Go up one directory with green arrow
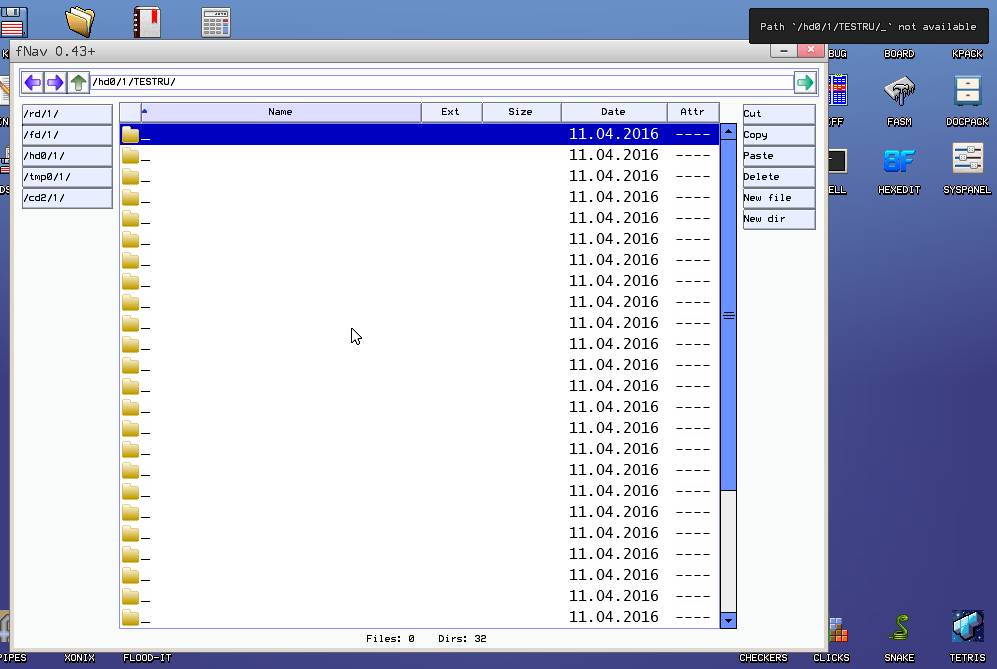 click(79, 82)
